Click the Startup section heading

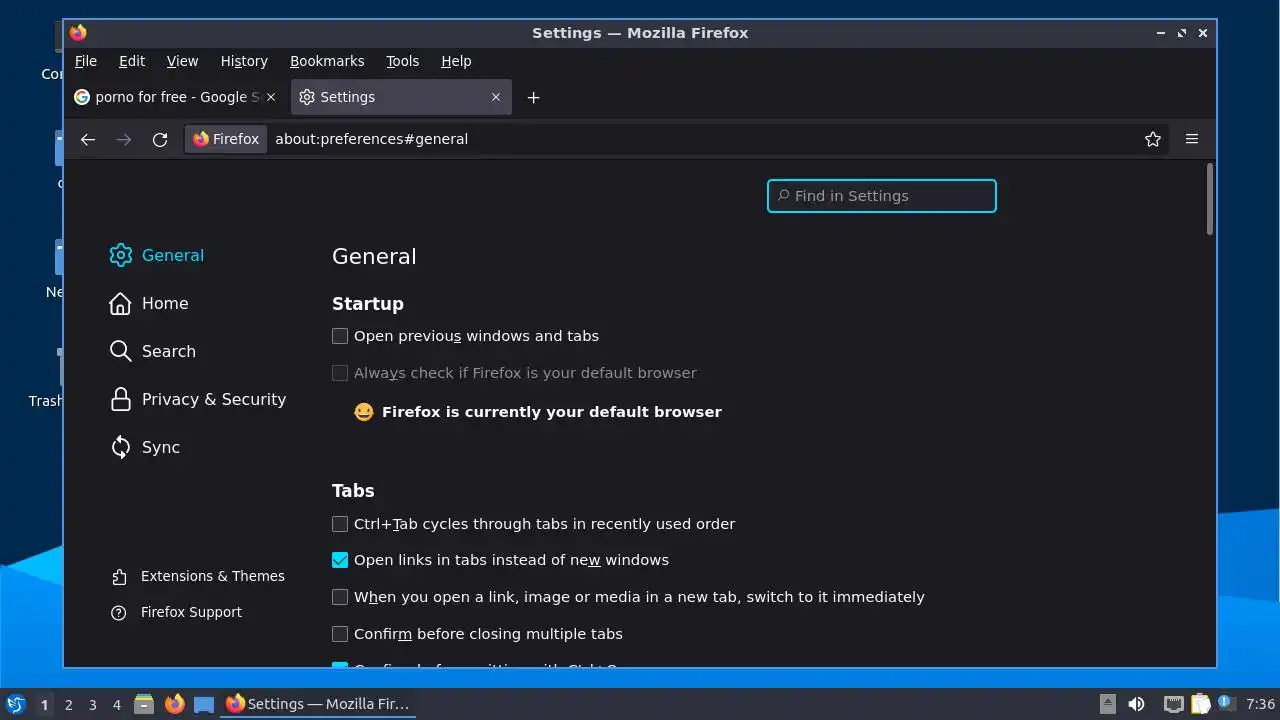pos(368,304)
